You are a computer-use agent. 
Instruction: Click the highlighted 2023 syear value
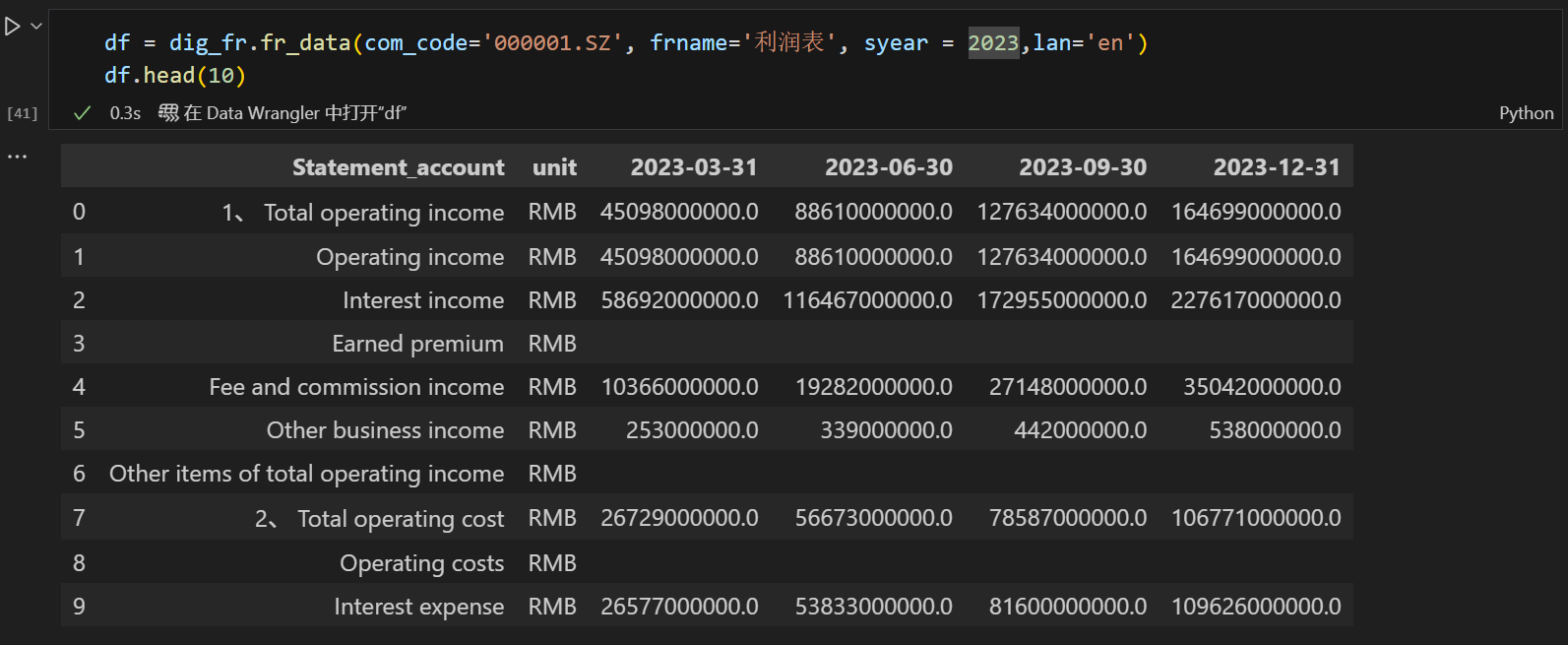pyautogui.click(x=992, y=43)
